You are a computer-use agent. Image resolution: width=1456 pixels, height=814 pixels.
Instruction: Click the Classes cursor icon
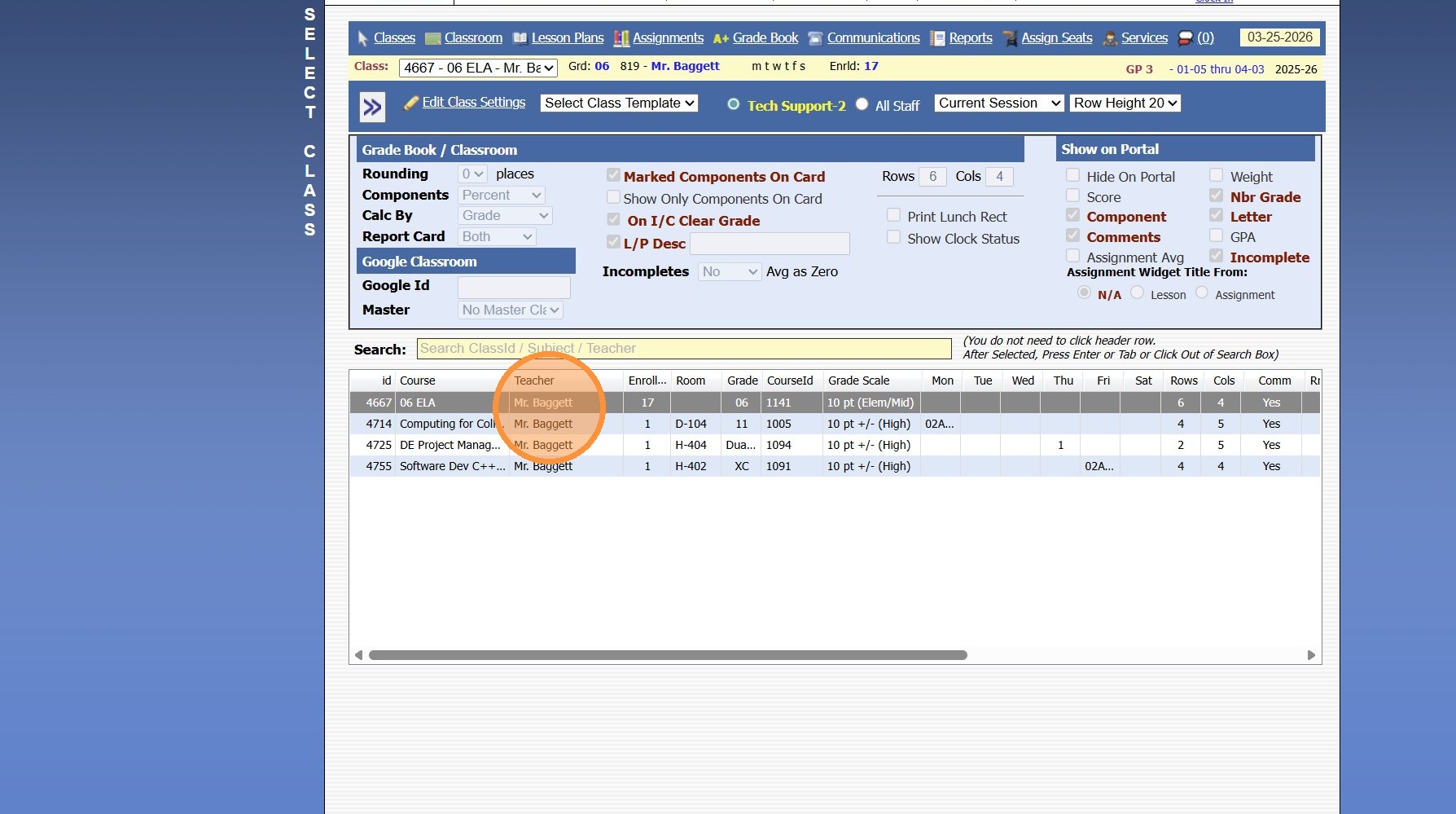point(362,38)
